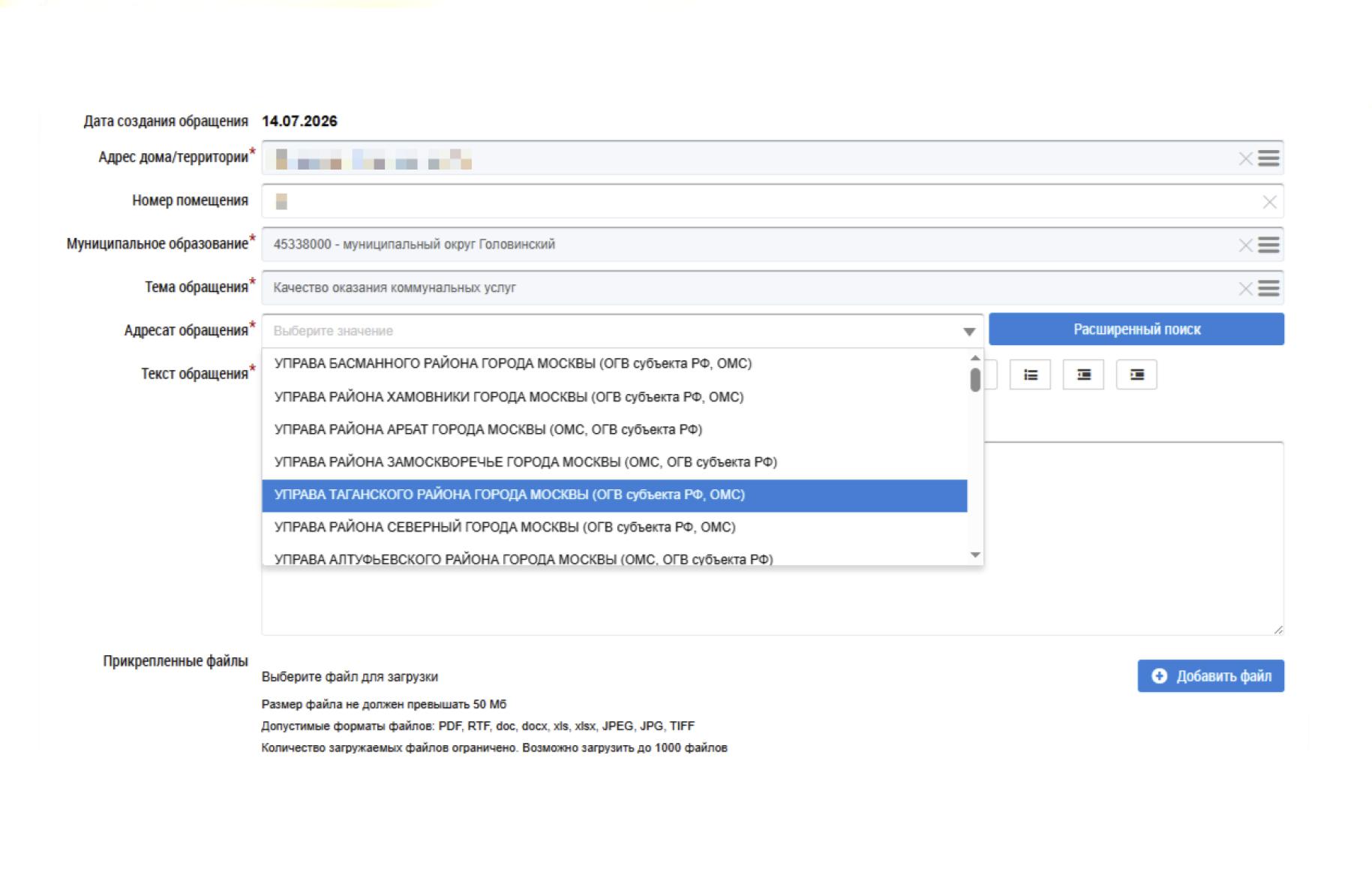
Task: Clear the address field with its X icon
Action: (x=1245, y=158)
